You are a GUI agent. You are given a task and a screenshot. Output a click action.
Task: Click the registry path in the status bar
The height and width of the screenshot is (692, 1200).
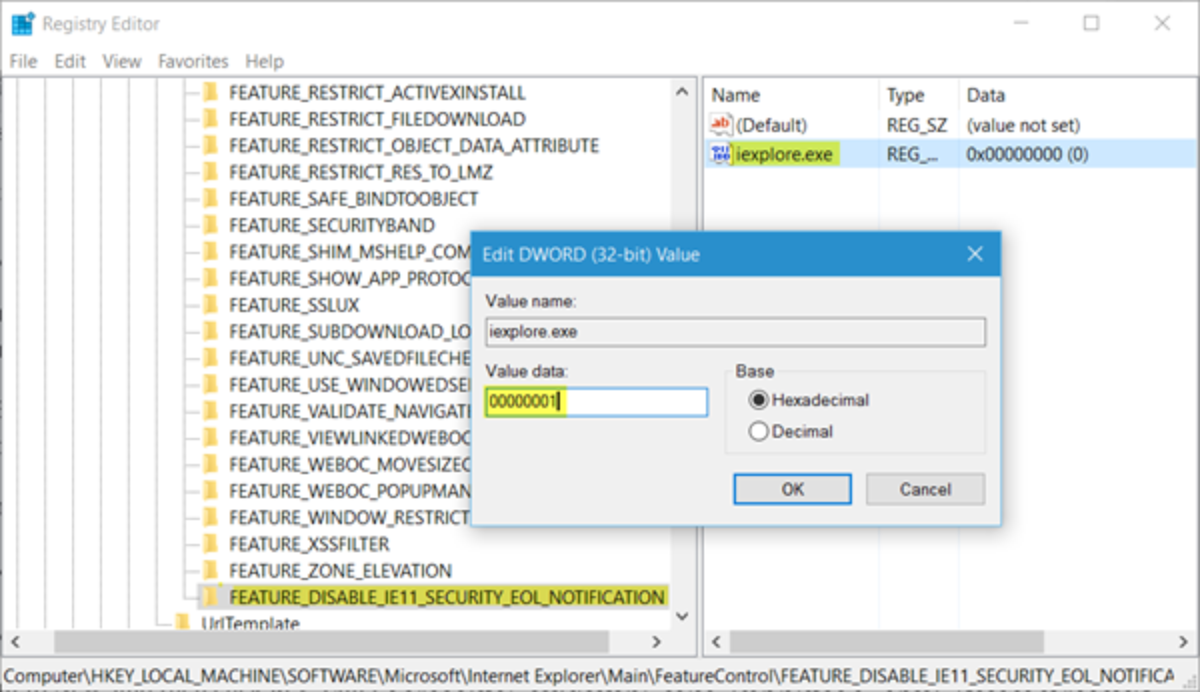point(589,674)
